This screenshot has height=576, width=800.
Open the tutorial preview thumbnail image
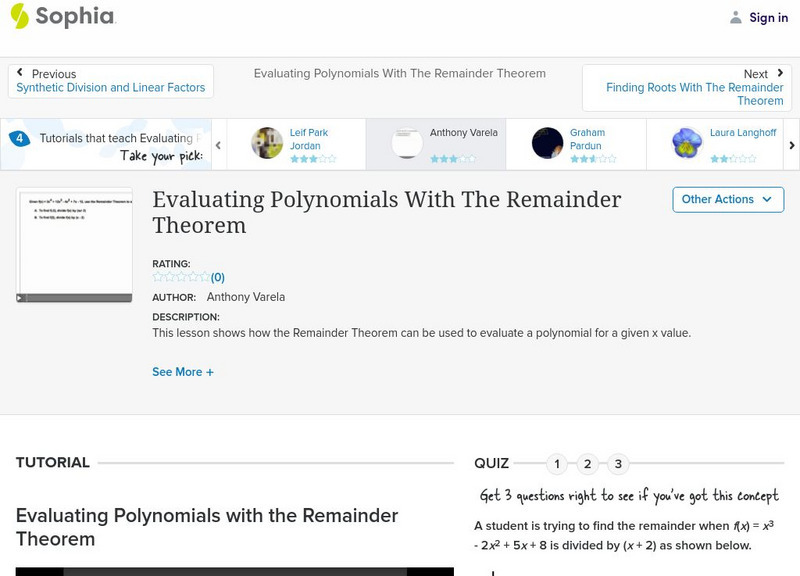coord(74,240)
